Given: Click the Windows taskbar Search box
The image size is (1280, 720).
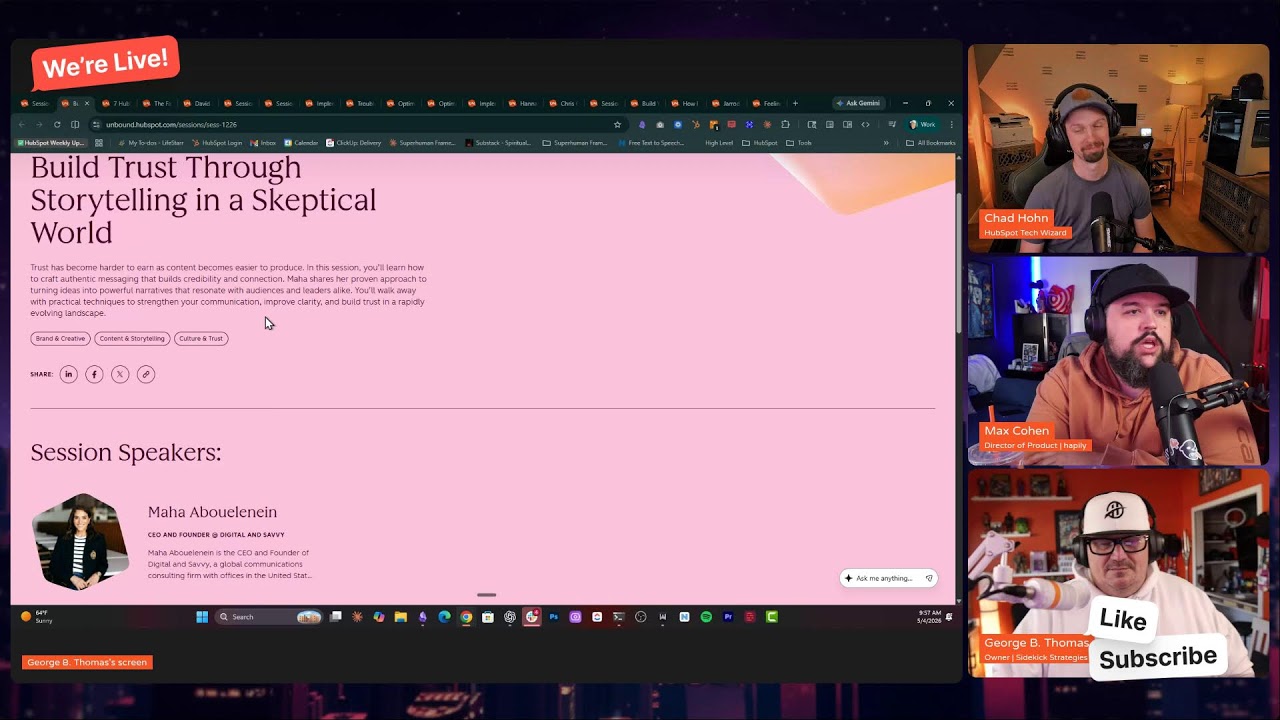Looking at the screenshot, I should point(269,617).
